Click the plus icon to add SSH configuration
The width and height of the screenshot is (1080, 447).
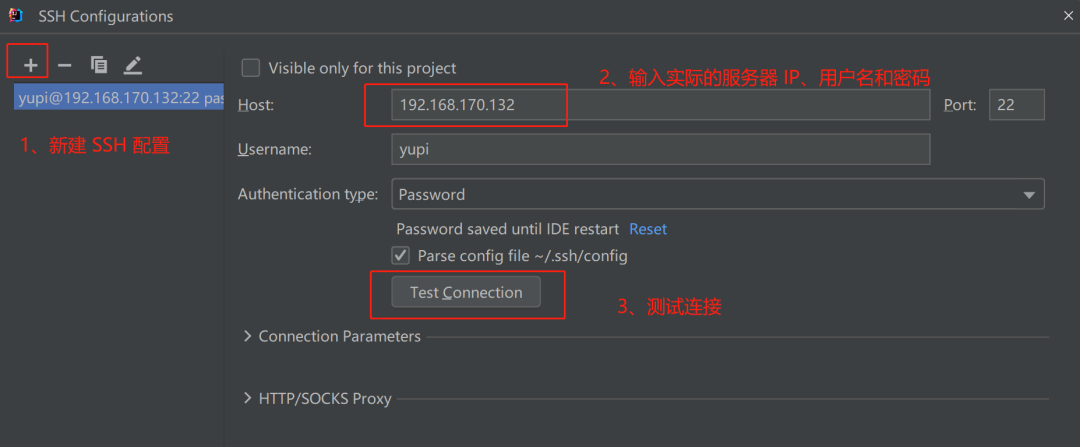pyautogui.click(x=31, y=65)
